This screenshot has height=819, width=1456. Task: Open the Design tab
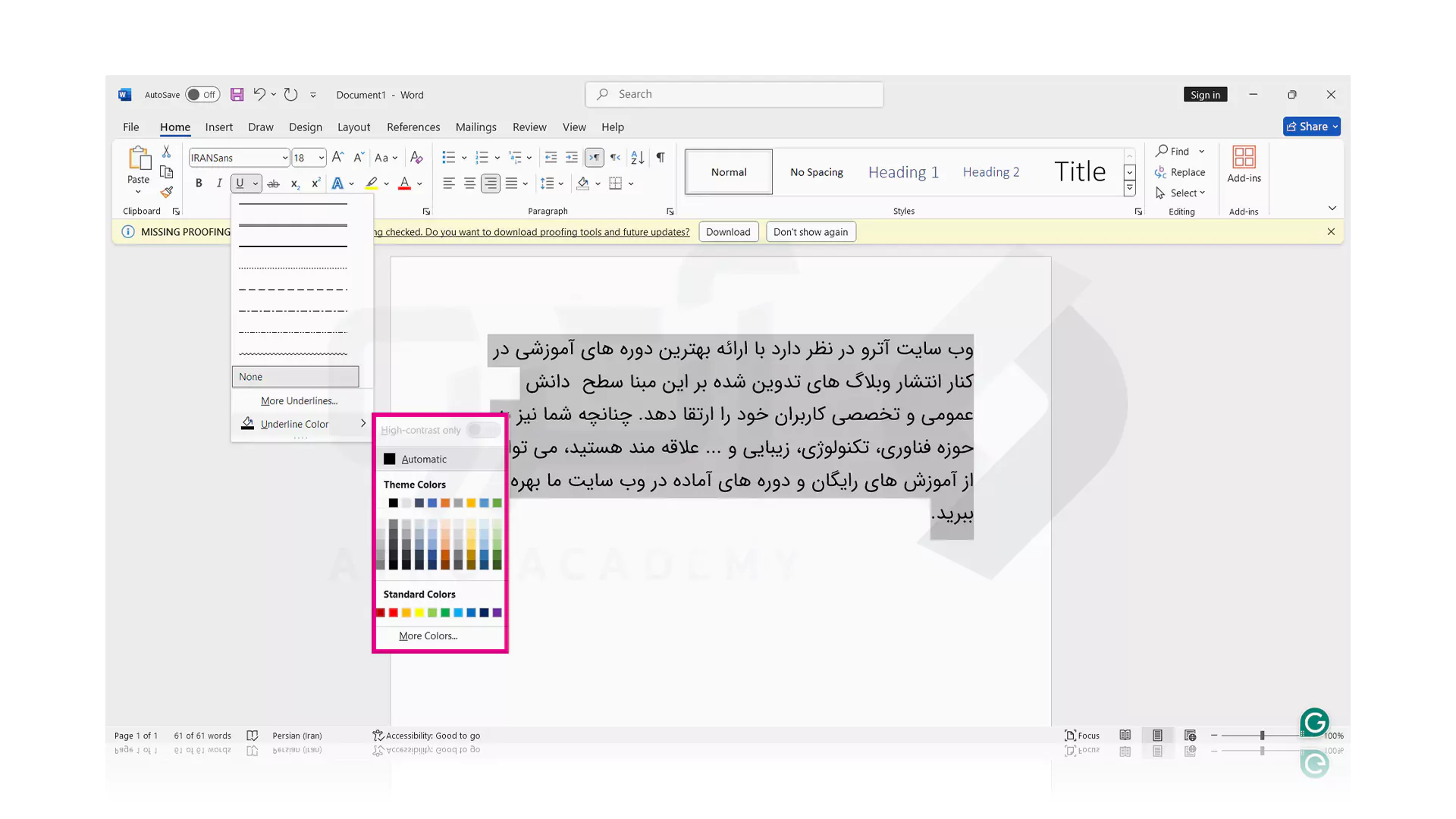[x=305, y=127]
